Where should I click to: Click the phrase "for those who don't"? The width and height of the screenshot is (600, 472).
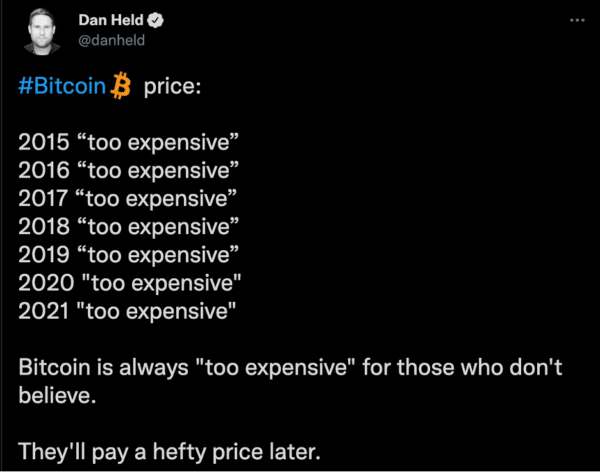pyautogui.click(x=462, y=367)
